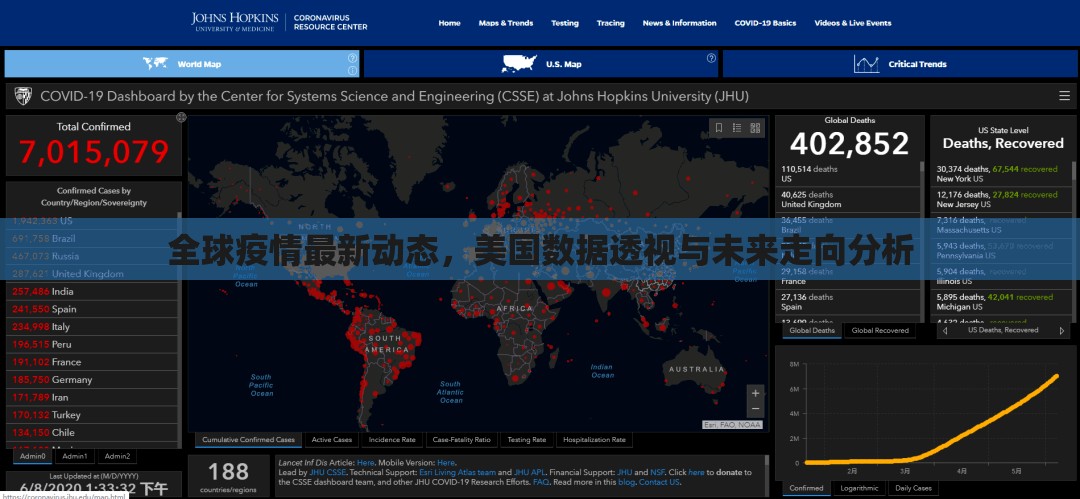Click the left arrow beside US Deaths, Recovered
The image size is (1080, 499).
pos(944,330)
